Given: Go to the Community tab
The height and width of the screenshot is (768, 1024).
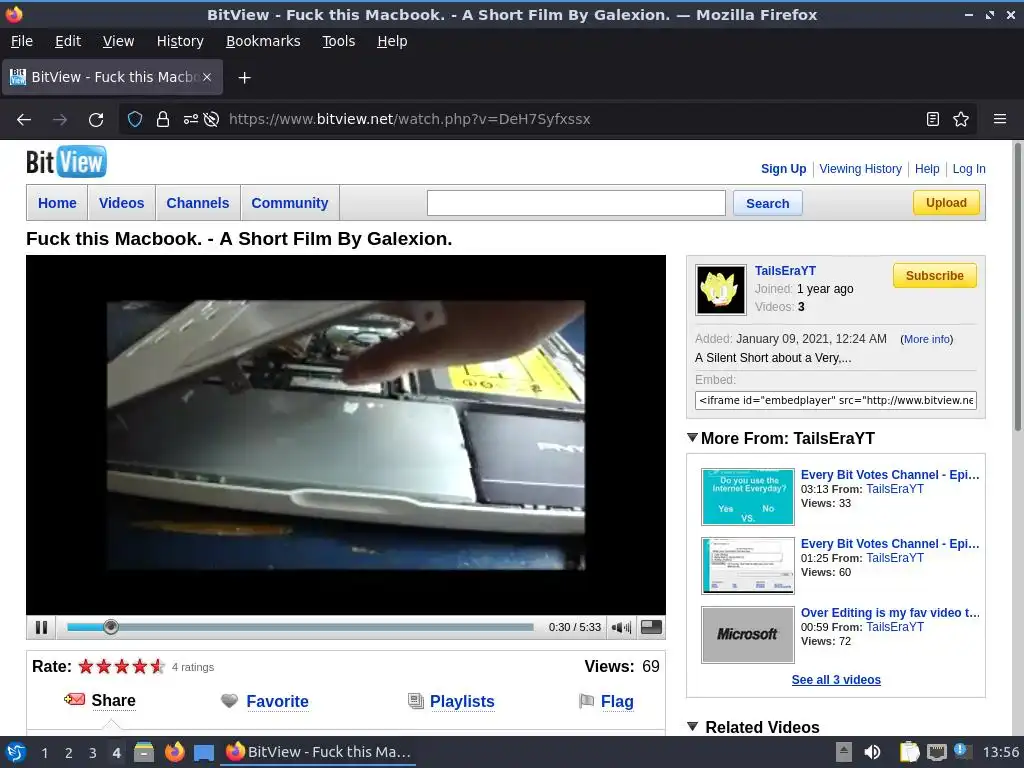Looking at the screenshot, I should tap(290, 203).
